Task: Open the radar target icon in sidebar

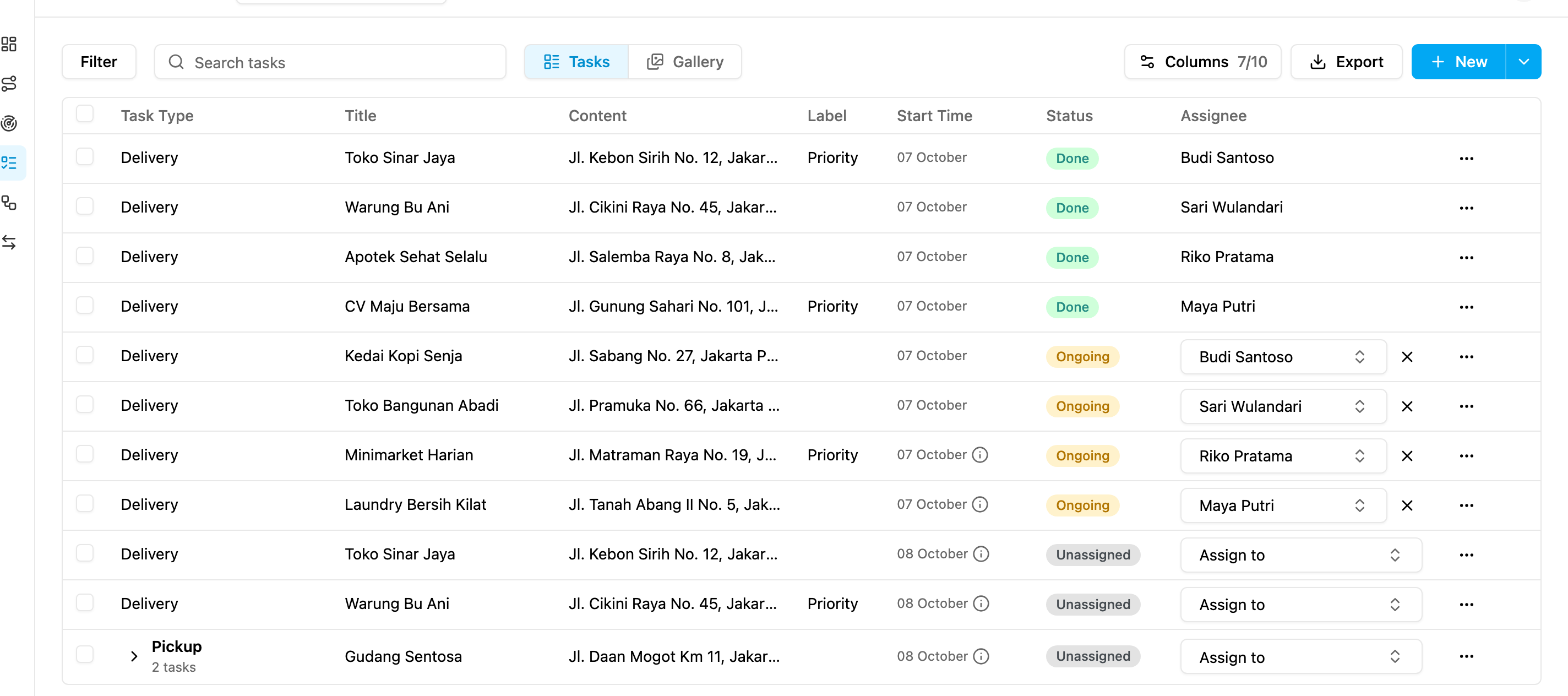Action: pos(9,123)
